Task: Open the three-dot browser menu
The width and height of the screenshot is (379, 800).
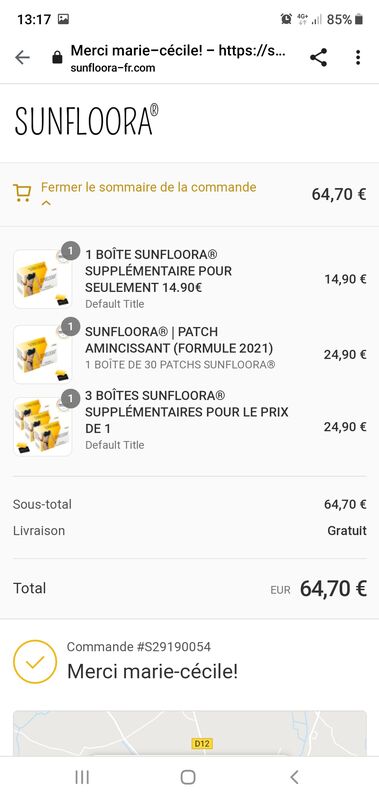Action: (x=358, y=58)
